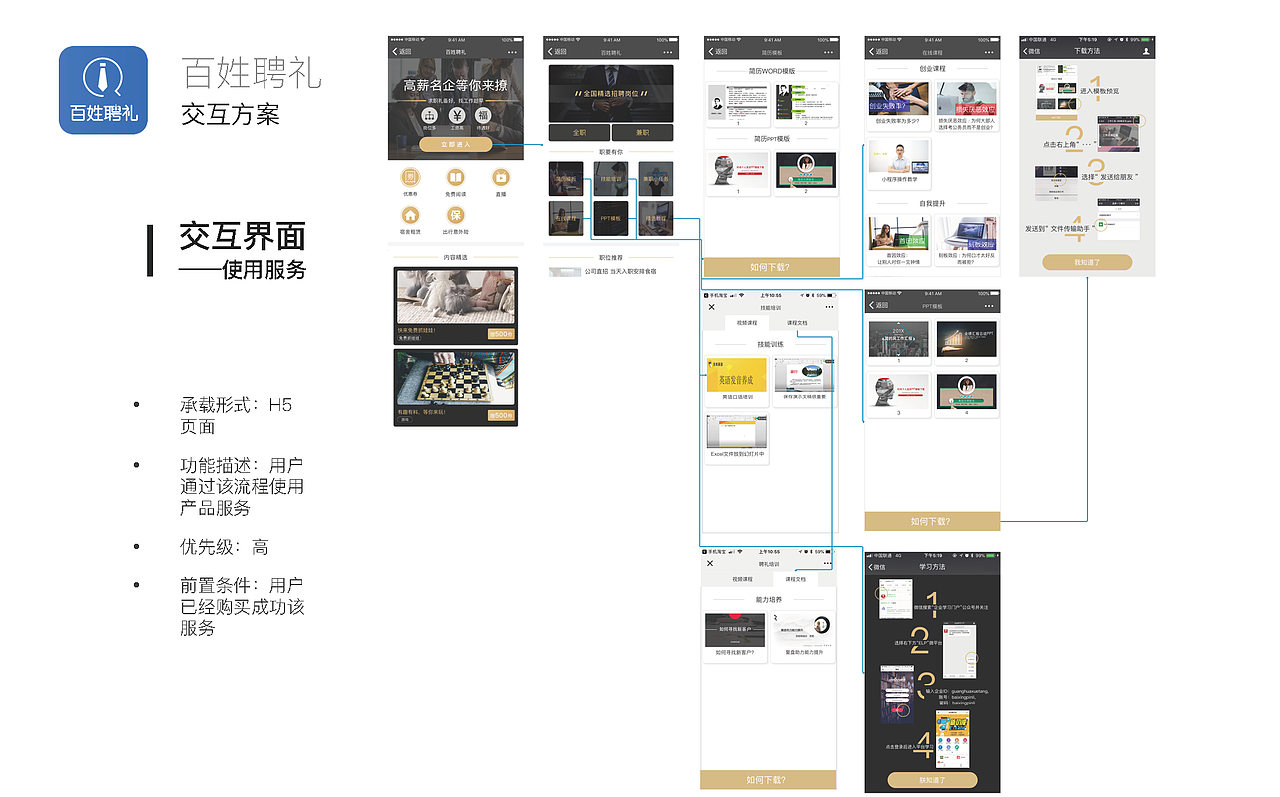Select the 全职 button
This screenshot has width=1280, height=797.
[x=579, y=132]
